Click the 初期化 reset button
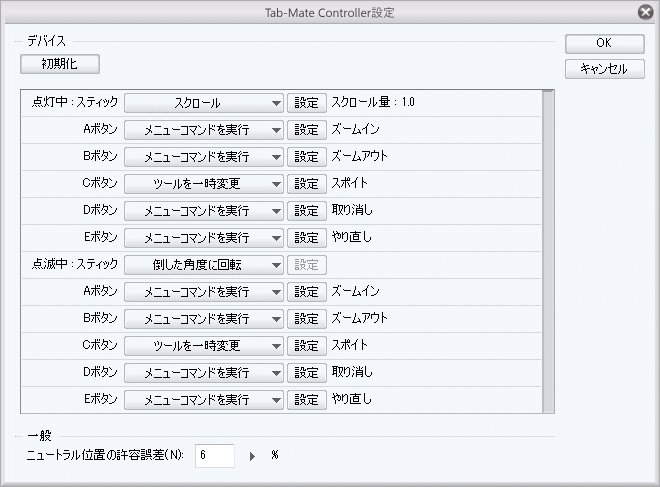Image resolution: width=660 pixels, height=487 pixels. 60,64
